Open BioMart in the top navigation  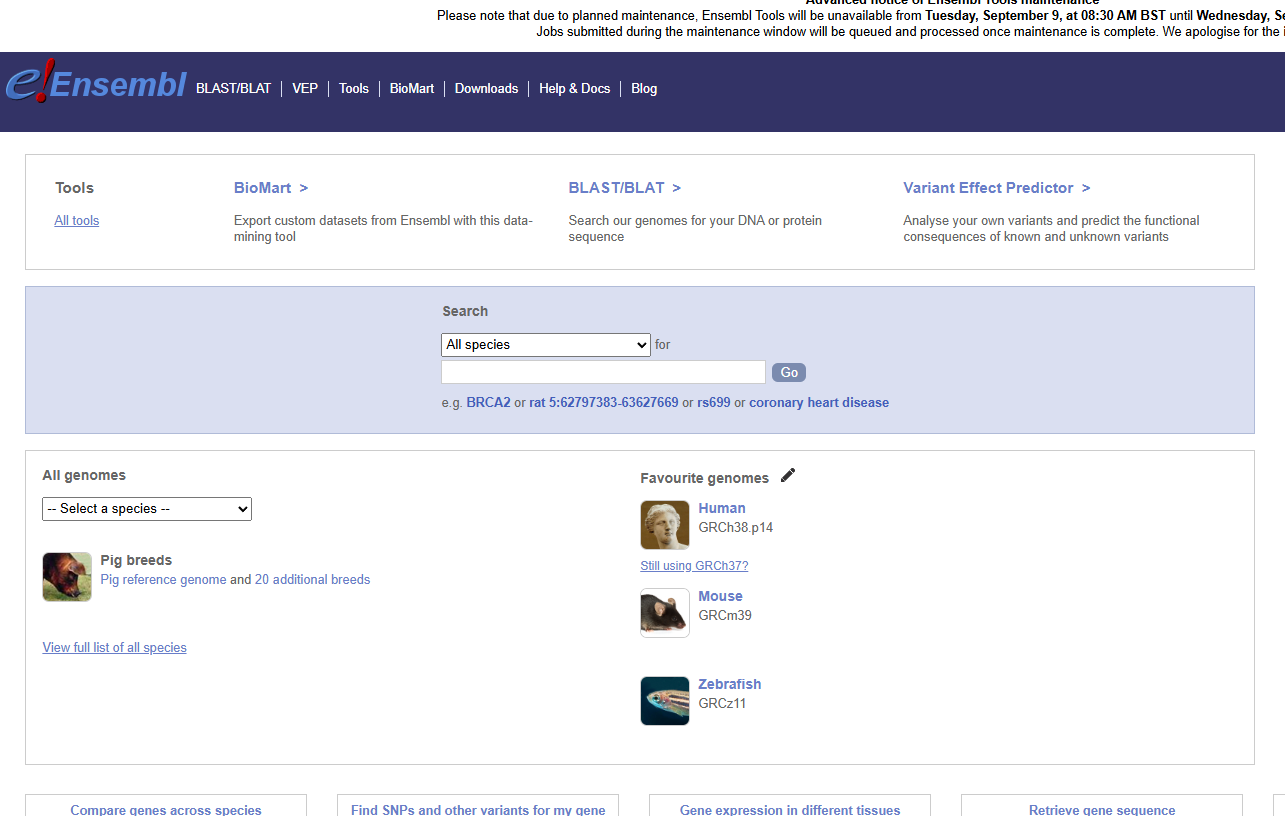[x=412, y=88]
